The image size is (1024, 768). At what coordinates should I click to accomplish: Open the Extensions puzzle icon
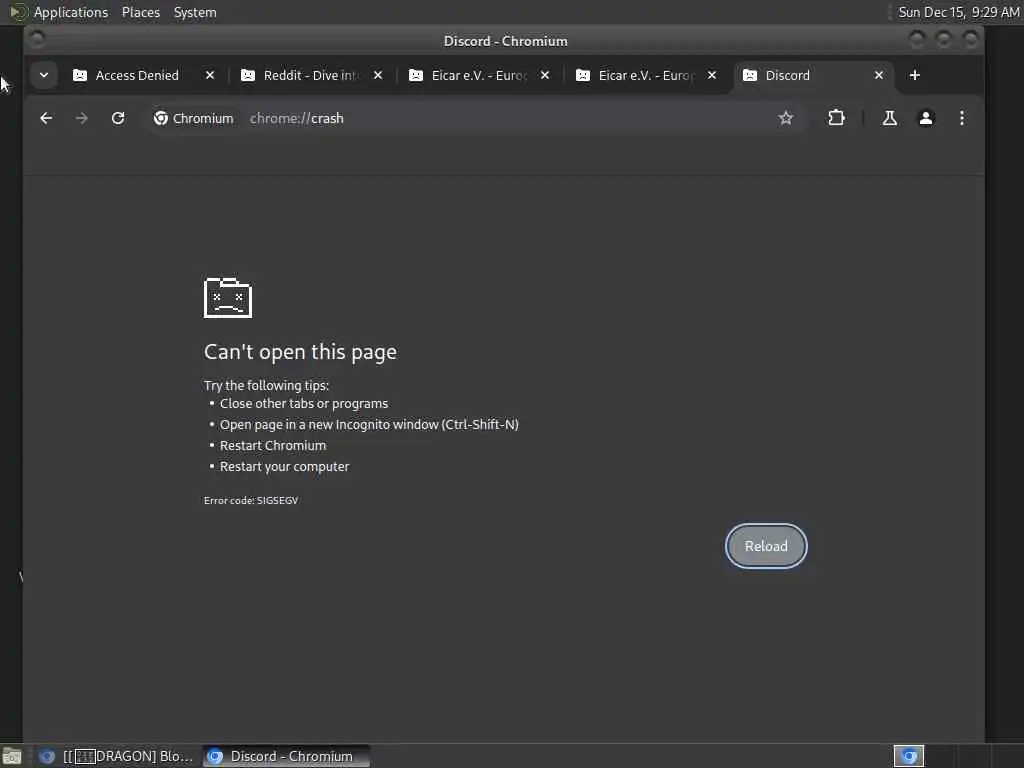click(836, 118)
